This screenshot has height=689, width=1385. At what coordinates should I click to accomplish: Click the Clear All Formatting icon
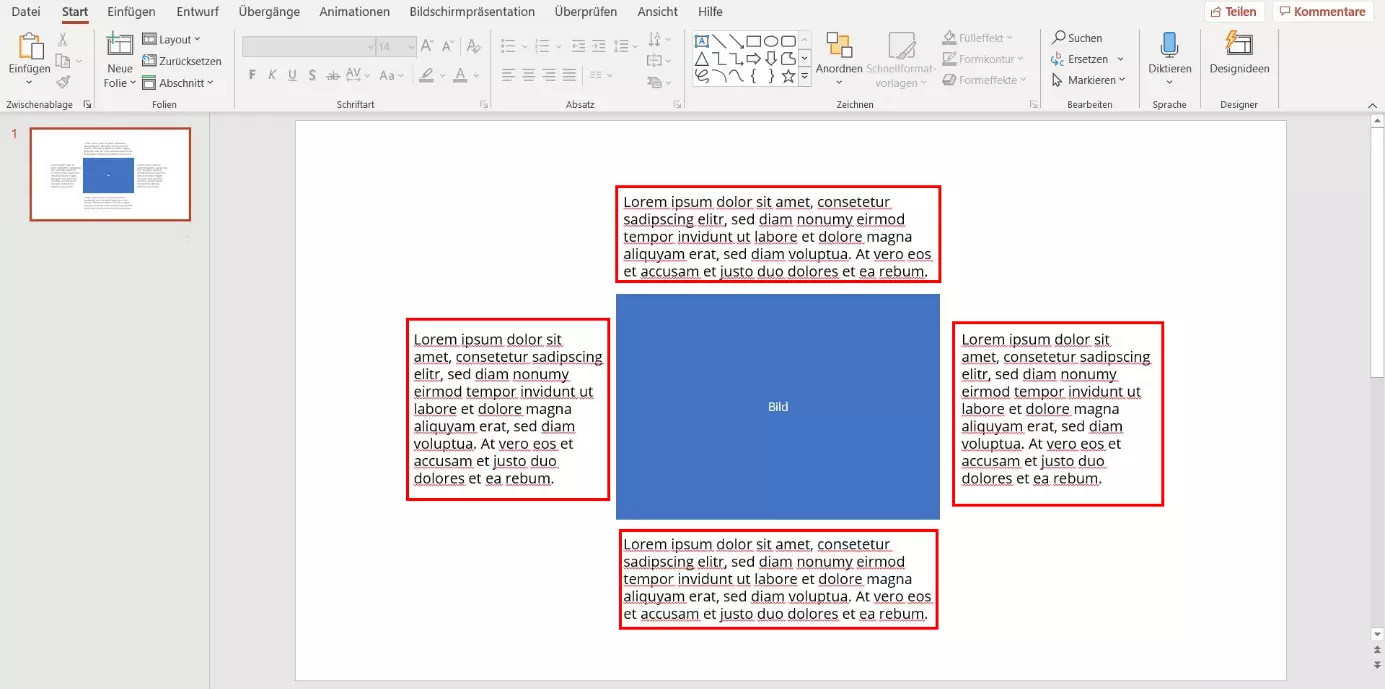[474, 46]
